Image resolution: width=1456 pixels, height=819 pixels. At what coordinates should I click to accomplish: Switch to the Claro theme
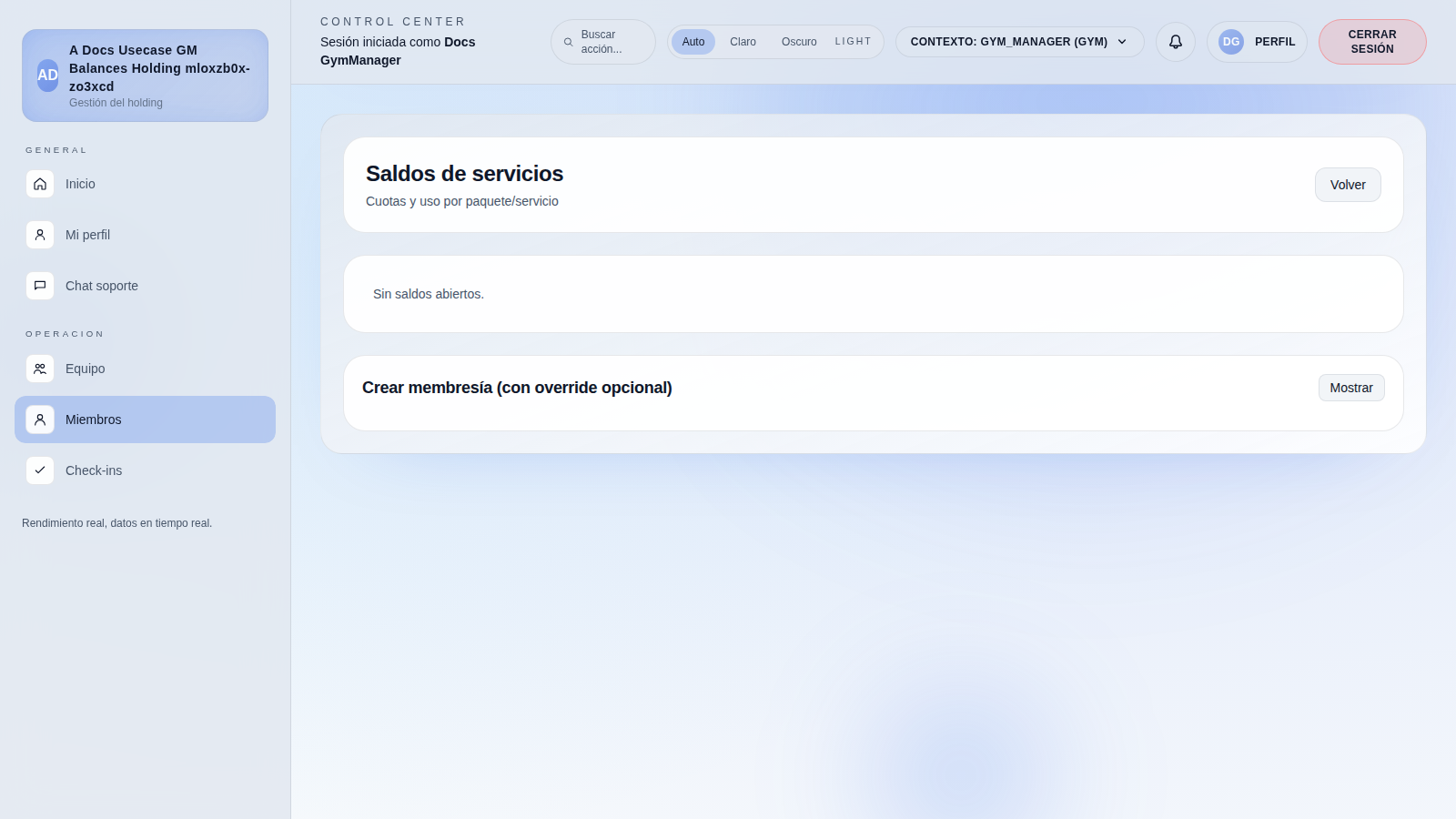743,41
